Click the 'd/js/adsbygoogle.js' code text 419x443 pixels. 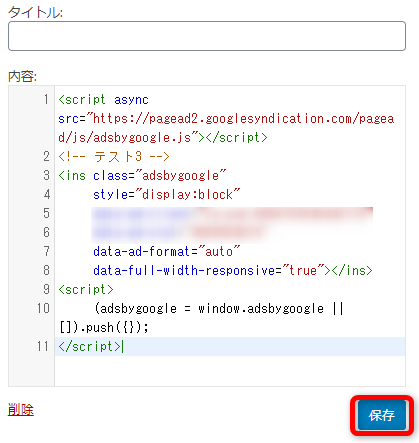click(x=125, y=137)
